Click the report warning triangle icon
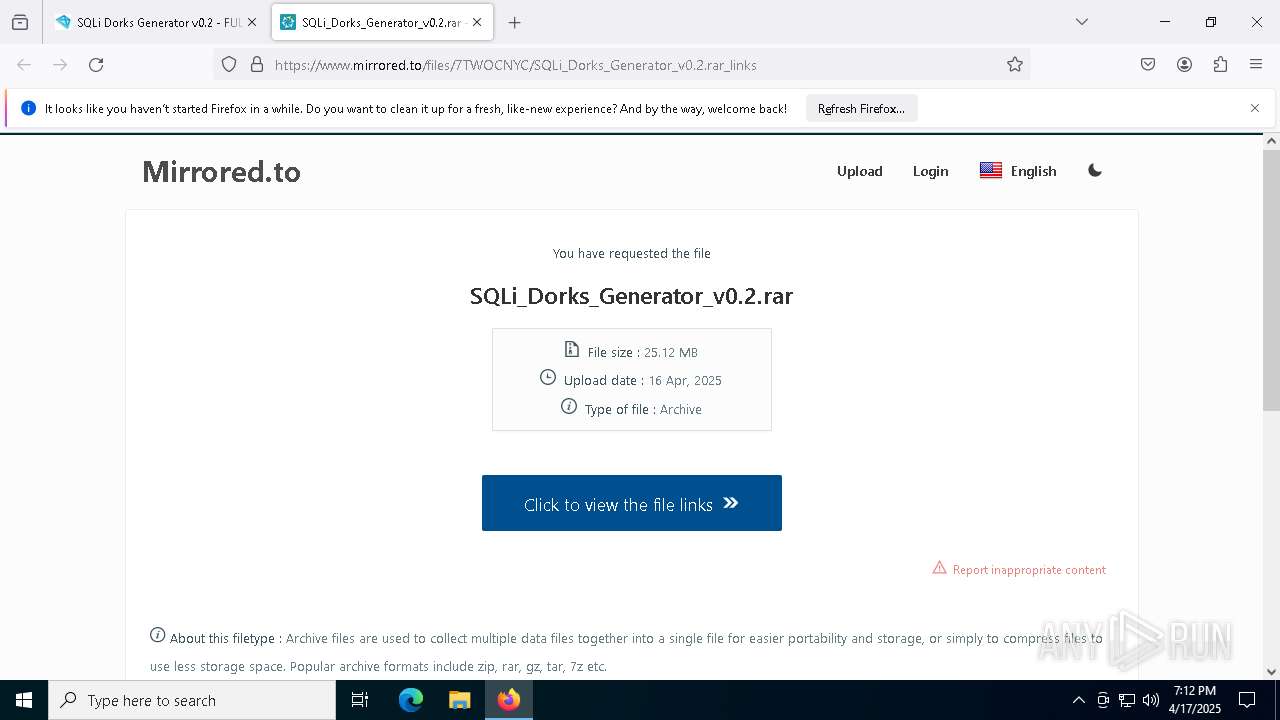This screenshot has width=1280, height=720. [939, 568]
